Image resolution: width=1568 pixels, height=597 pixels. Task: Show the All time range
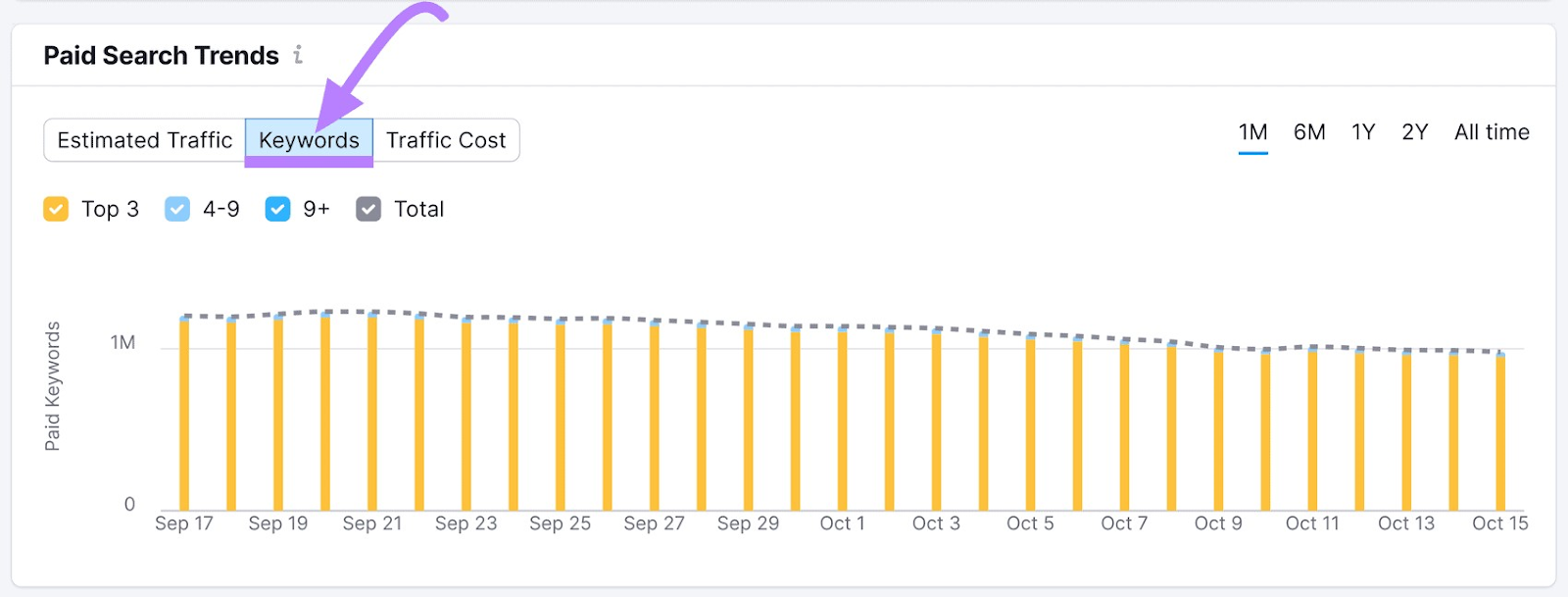pos(1492,132)
